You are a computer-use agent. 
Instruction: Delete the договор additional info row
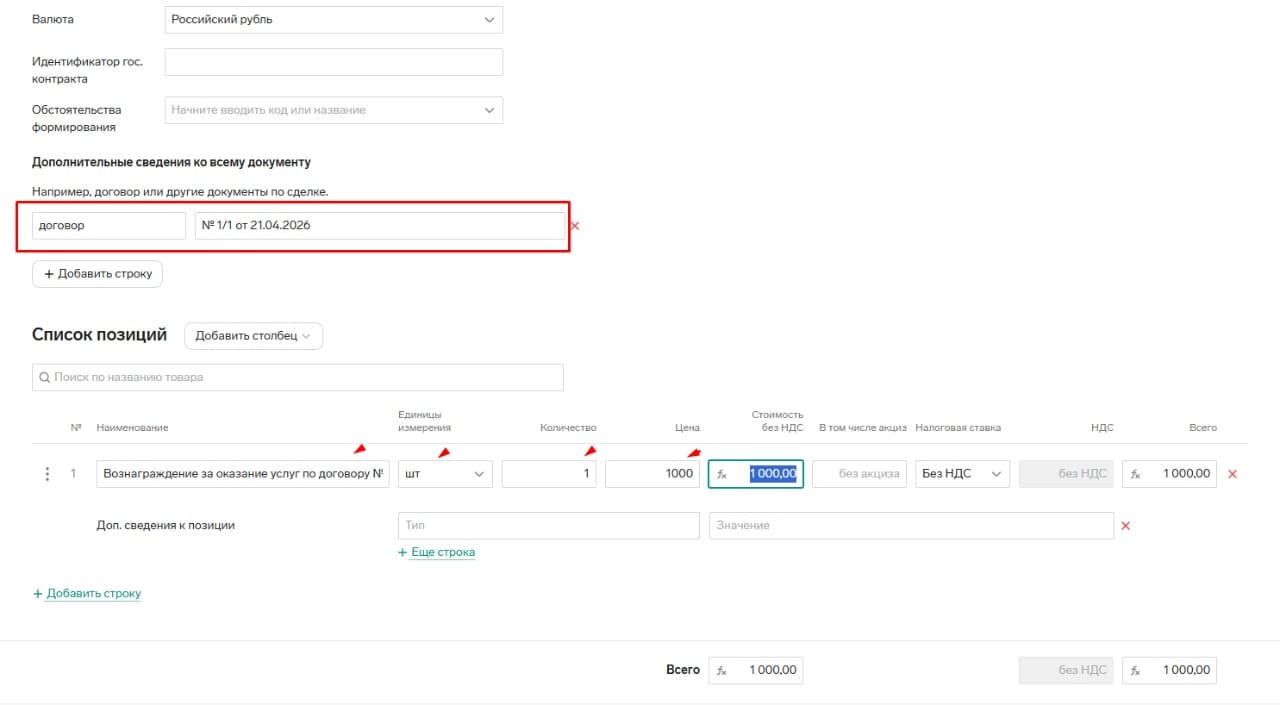coord(575,226)
